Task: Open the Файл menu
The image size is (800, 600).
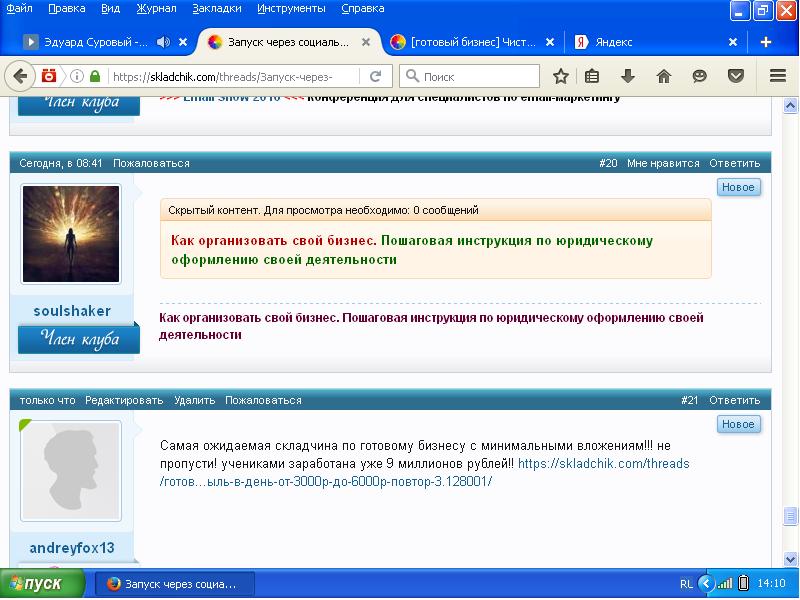Action: [x=19, y=9]
